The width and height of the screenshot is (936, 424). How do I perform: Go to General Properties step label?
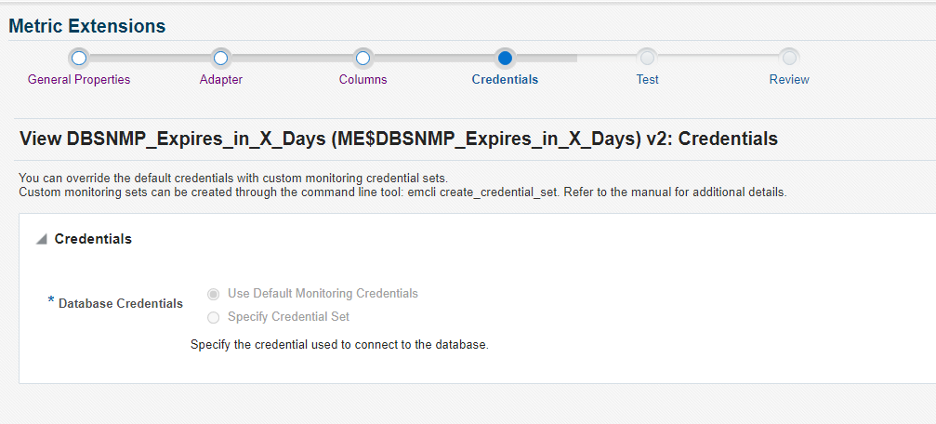click(79, 79)
